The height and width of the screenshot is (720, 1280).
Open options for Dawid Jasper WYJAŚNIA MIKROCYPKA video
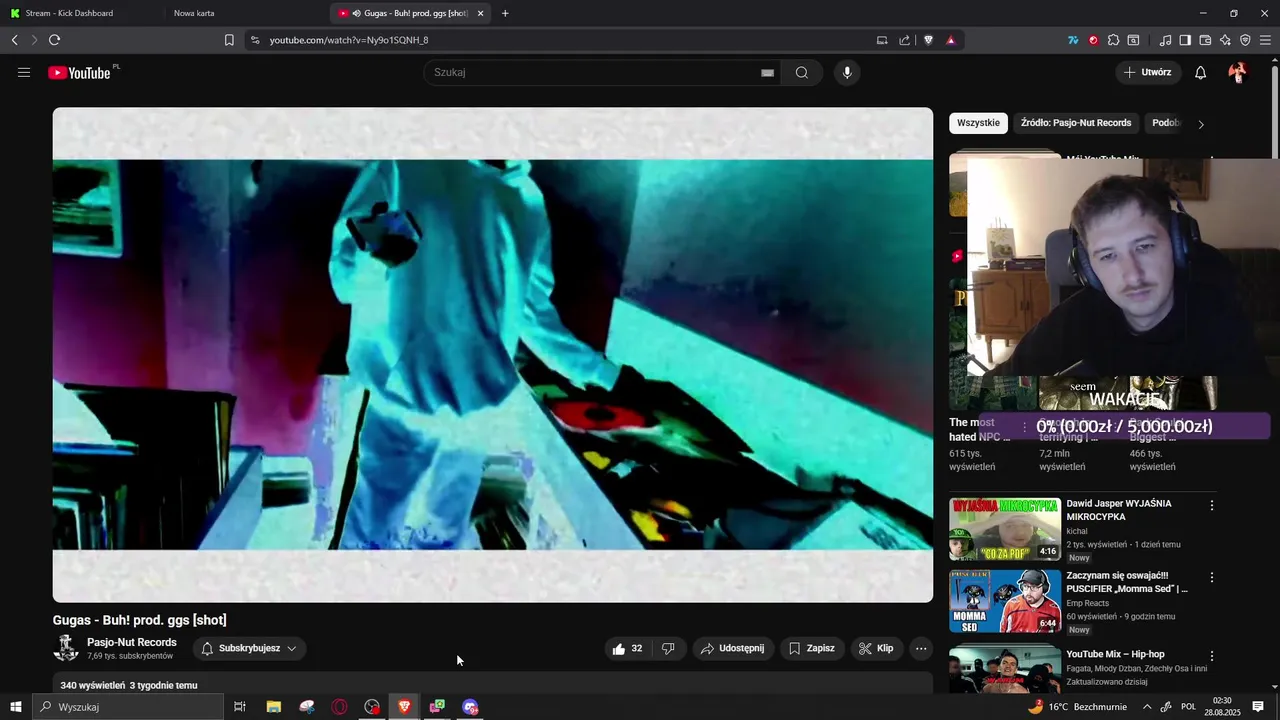1211,505
